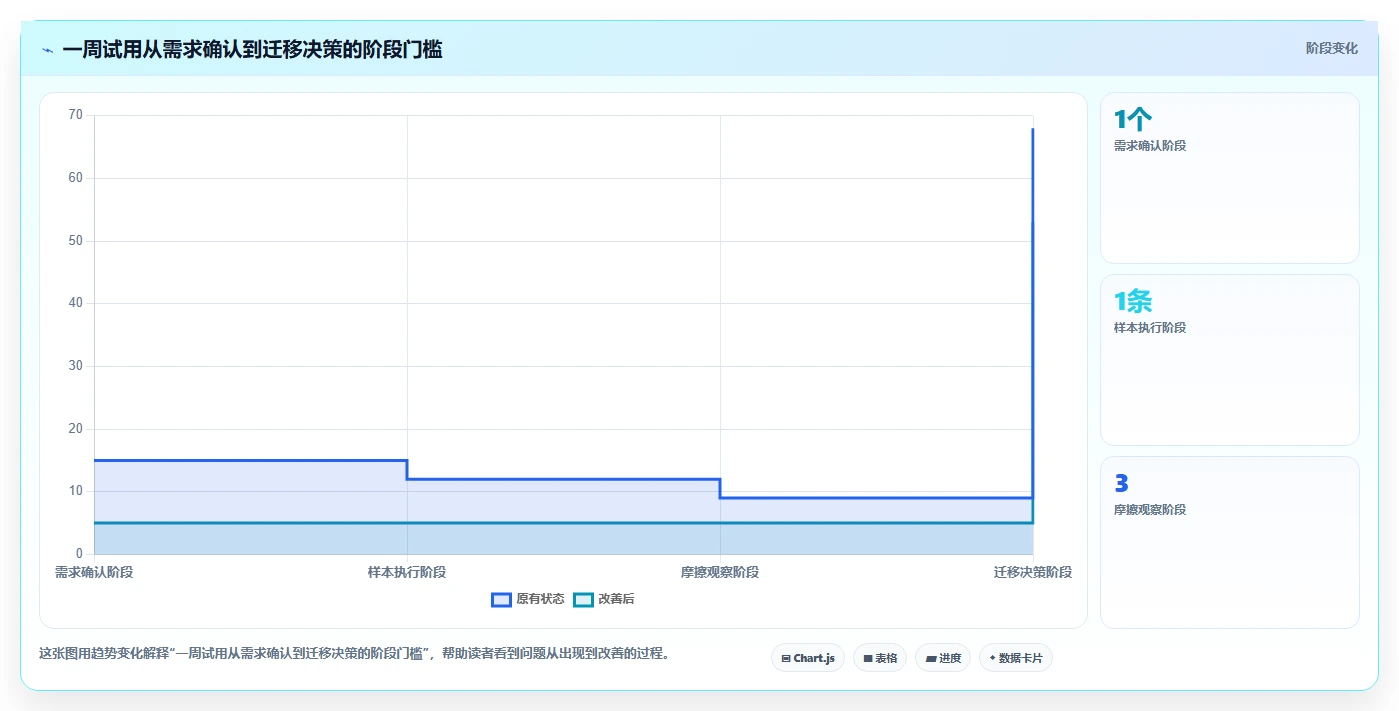Screen dimensions: 1399x711
Task: Click the y-axis value 40
Action: 76,303
